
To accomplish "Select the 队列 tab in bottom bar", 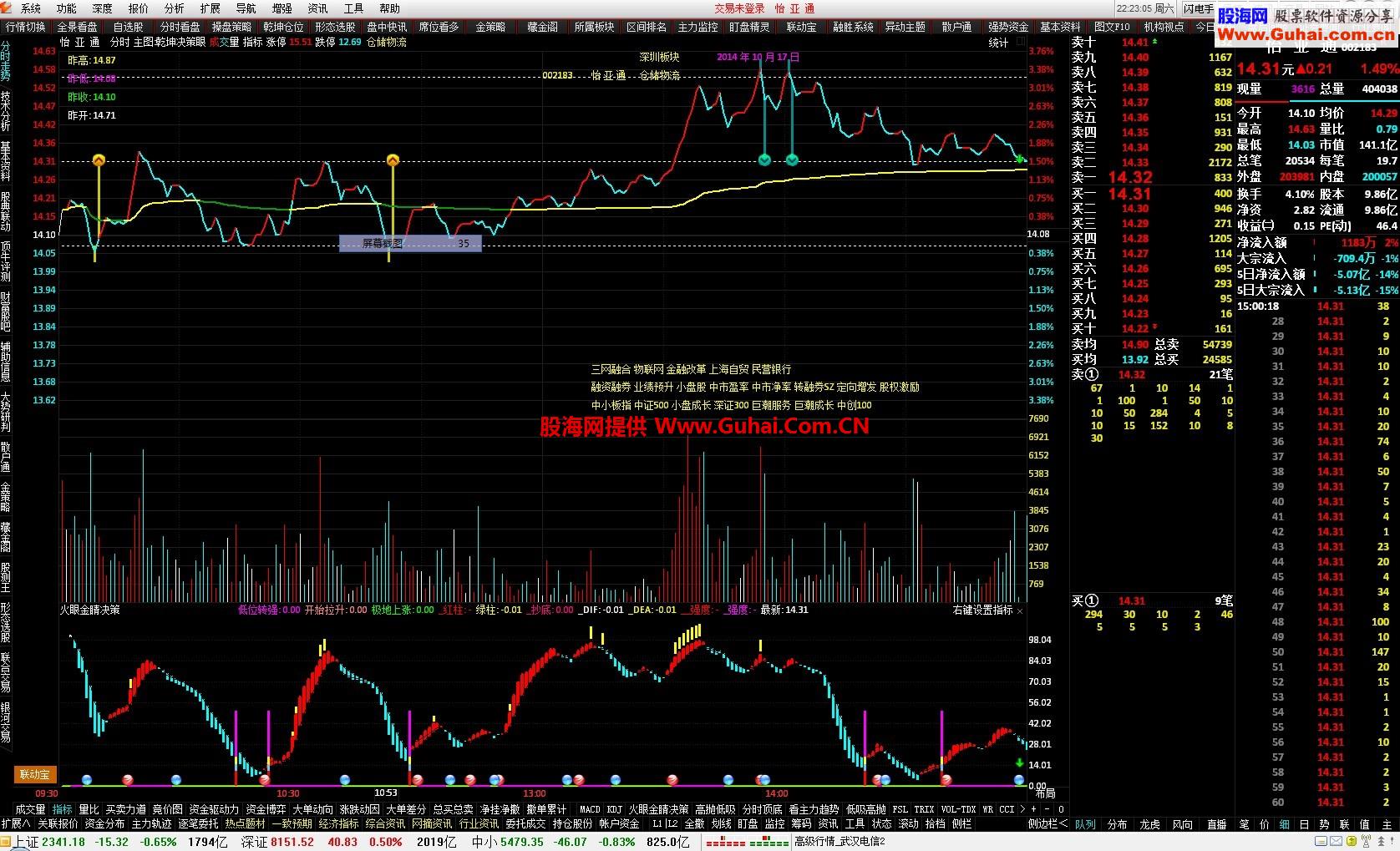I will point(1084,824).
